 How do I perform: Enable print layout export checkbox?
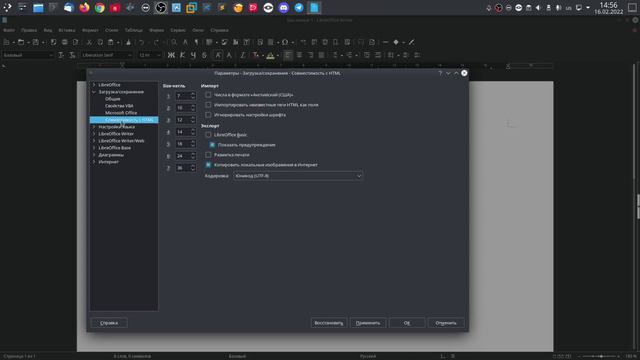(x=208, y=155)
